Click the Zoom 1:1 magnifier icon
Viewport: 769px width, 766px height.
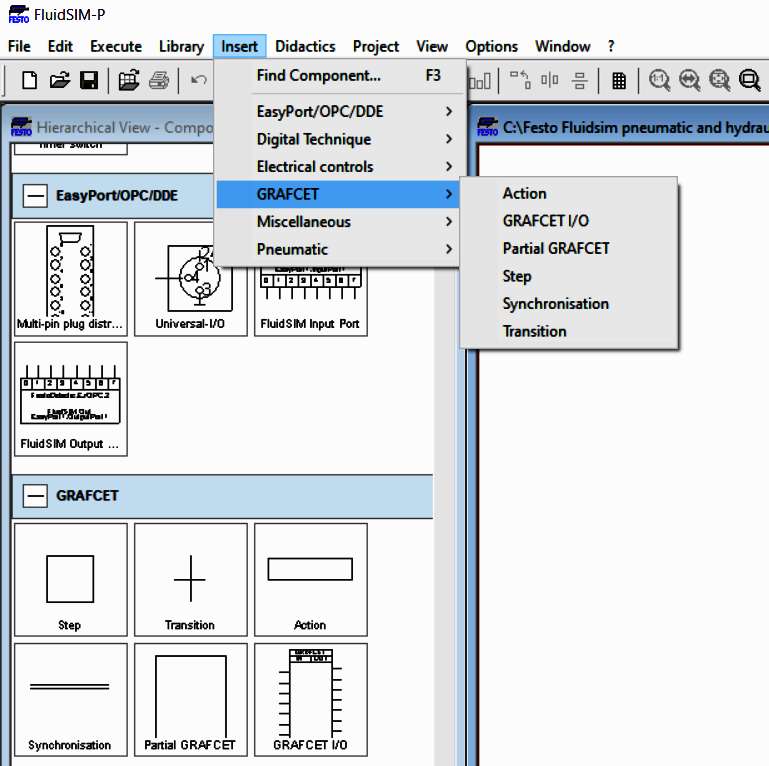pyautogui.click(x=659, y=80)
